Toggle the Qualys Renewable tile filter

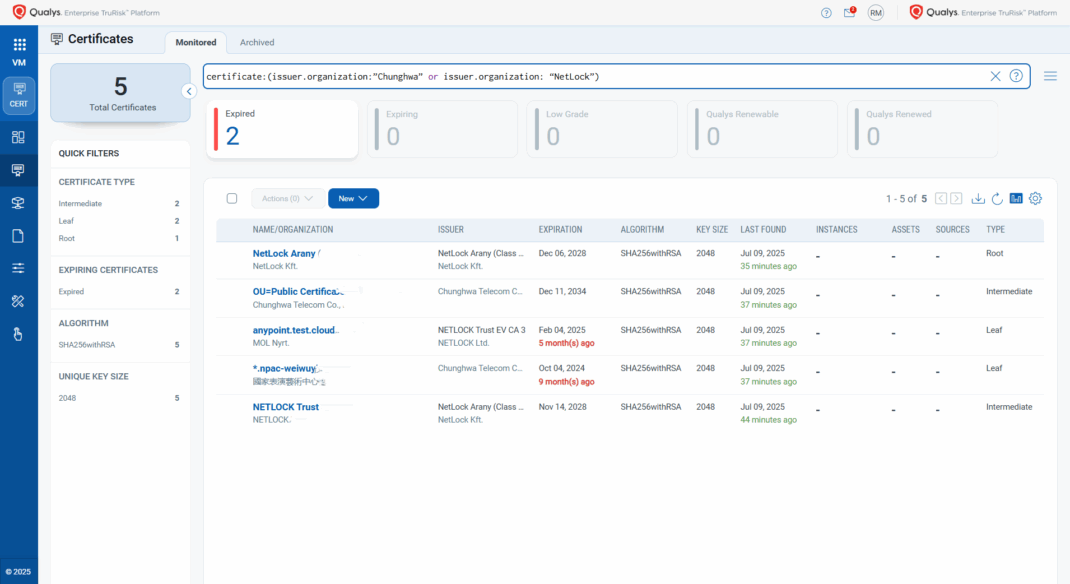762,128
